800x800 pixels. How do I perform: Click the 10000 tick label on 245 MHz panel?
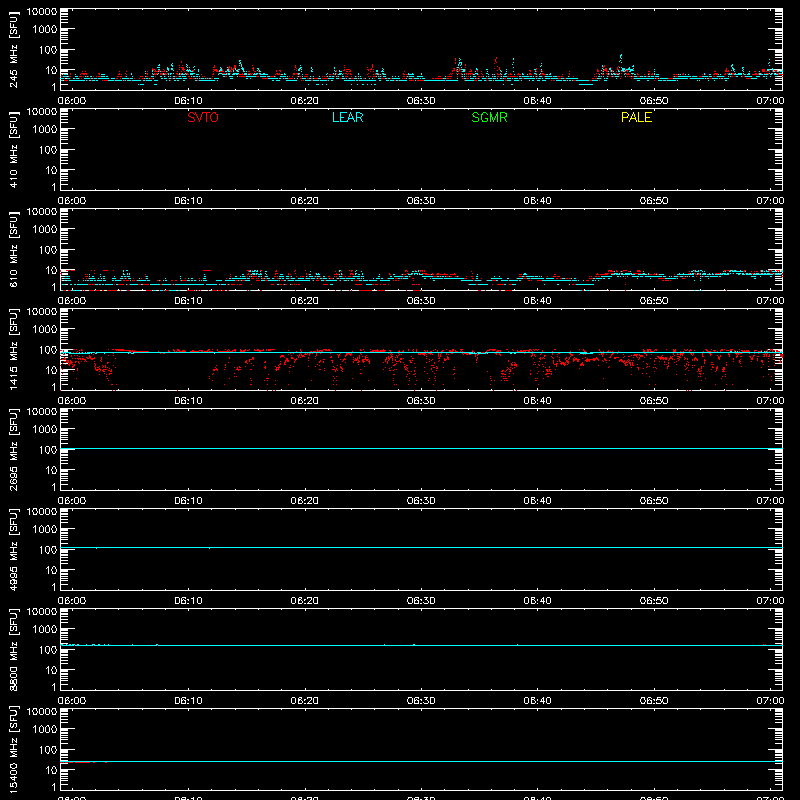(42, 12)
